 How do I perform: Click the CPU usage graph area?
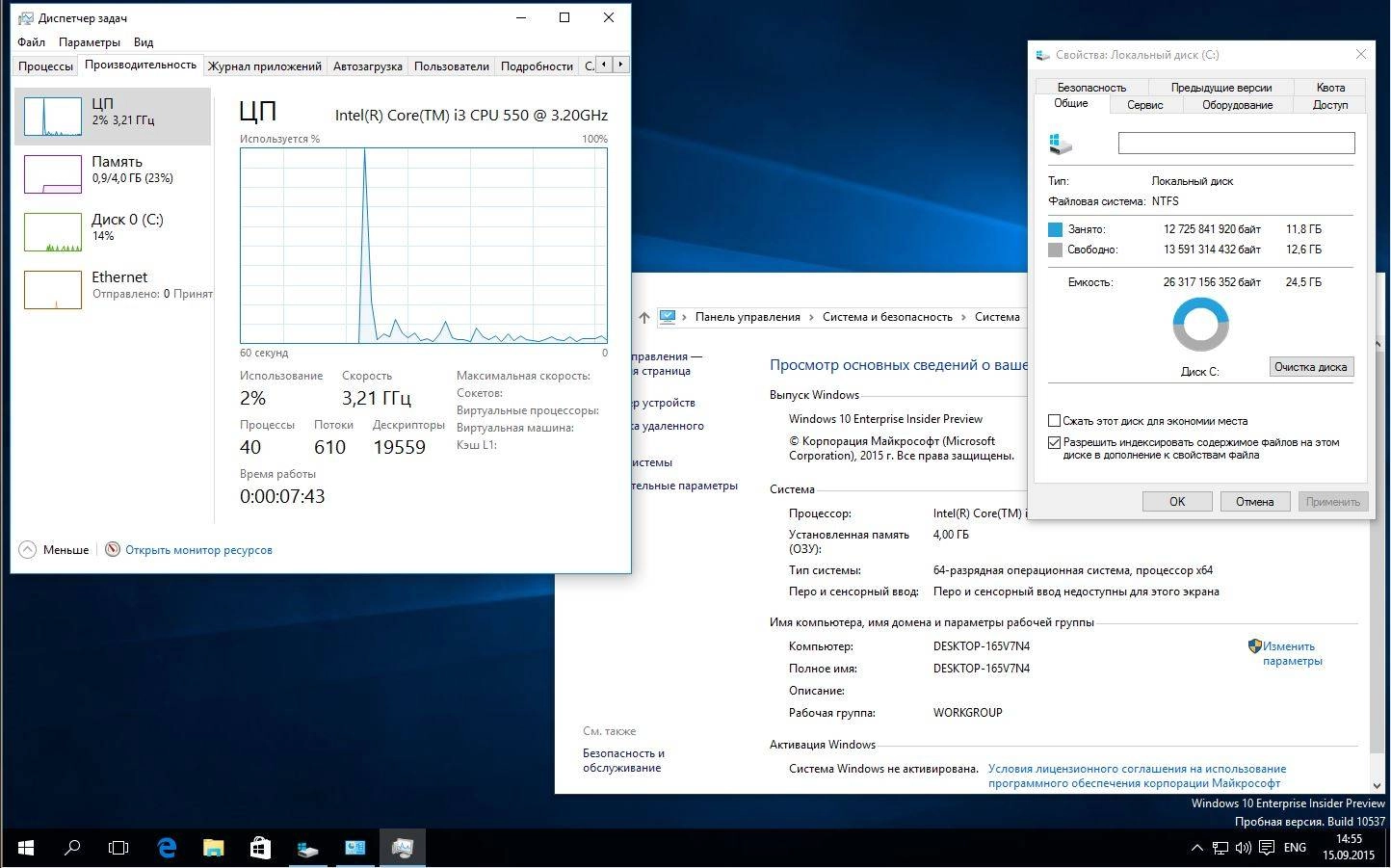point(424,245)
